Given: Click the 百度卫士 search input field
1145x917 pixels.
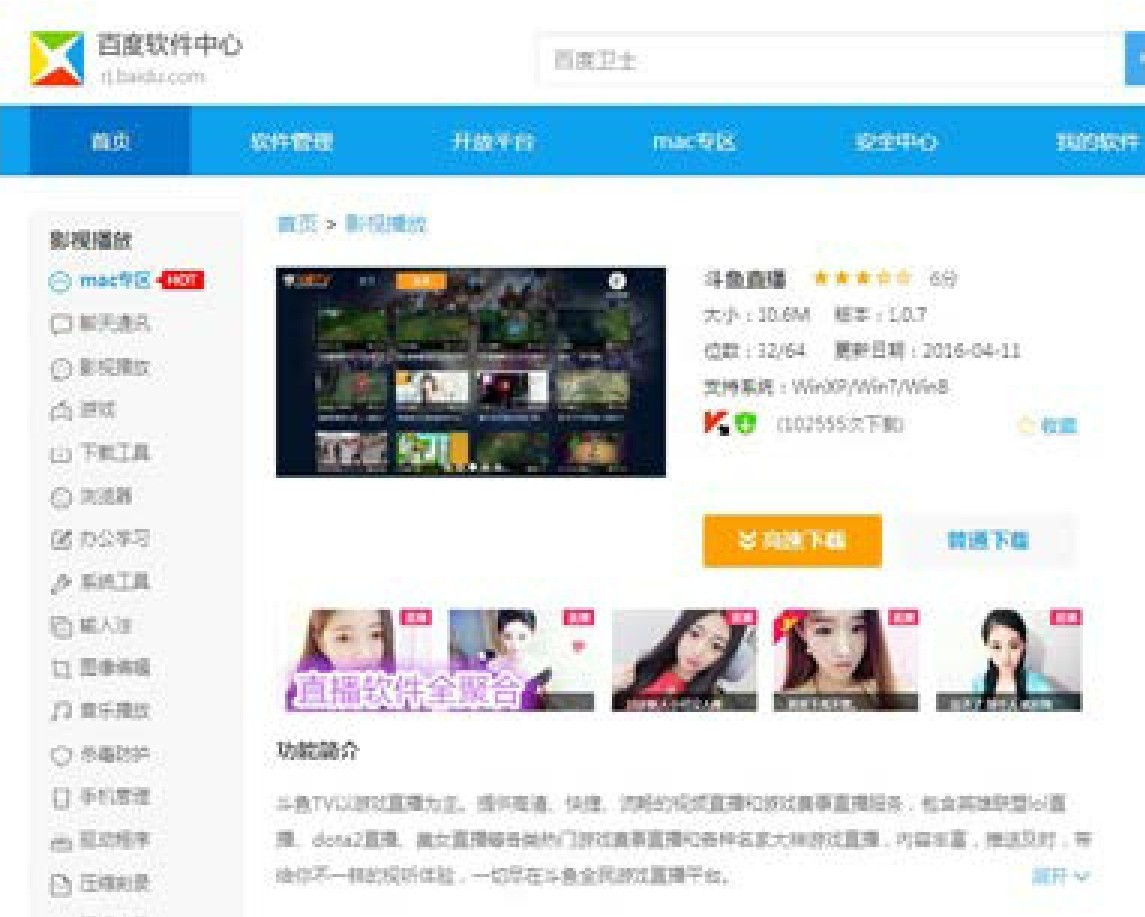Looking at the screenshot, I should 830,61.
